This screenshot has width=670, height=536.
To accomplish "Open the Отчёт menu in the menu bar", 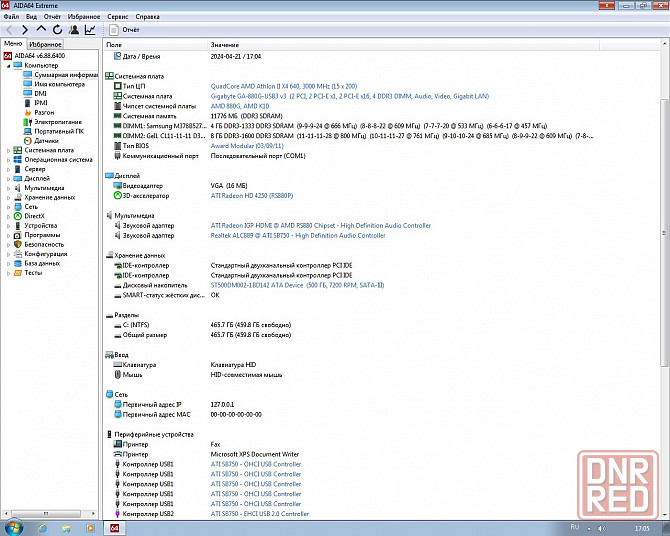I will (x=52, y=17).
